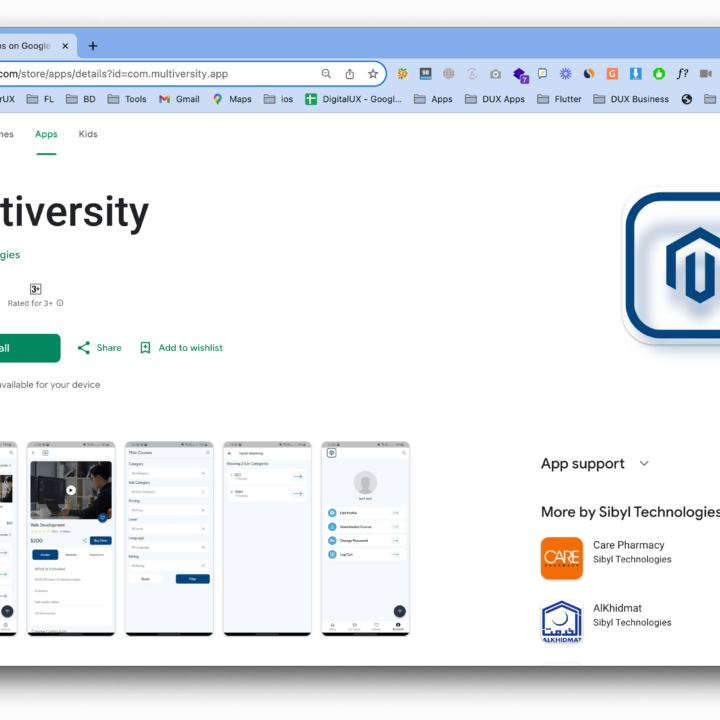
Task: Open the DUX Business bookmarks folder
Action: point(631,99)
